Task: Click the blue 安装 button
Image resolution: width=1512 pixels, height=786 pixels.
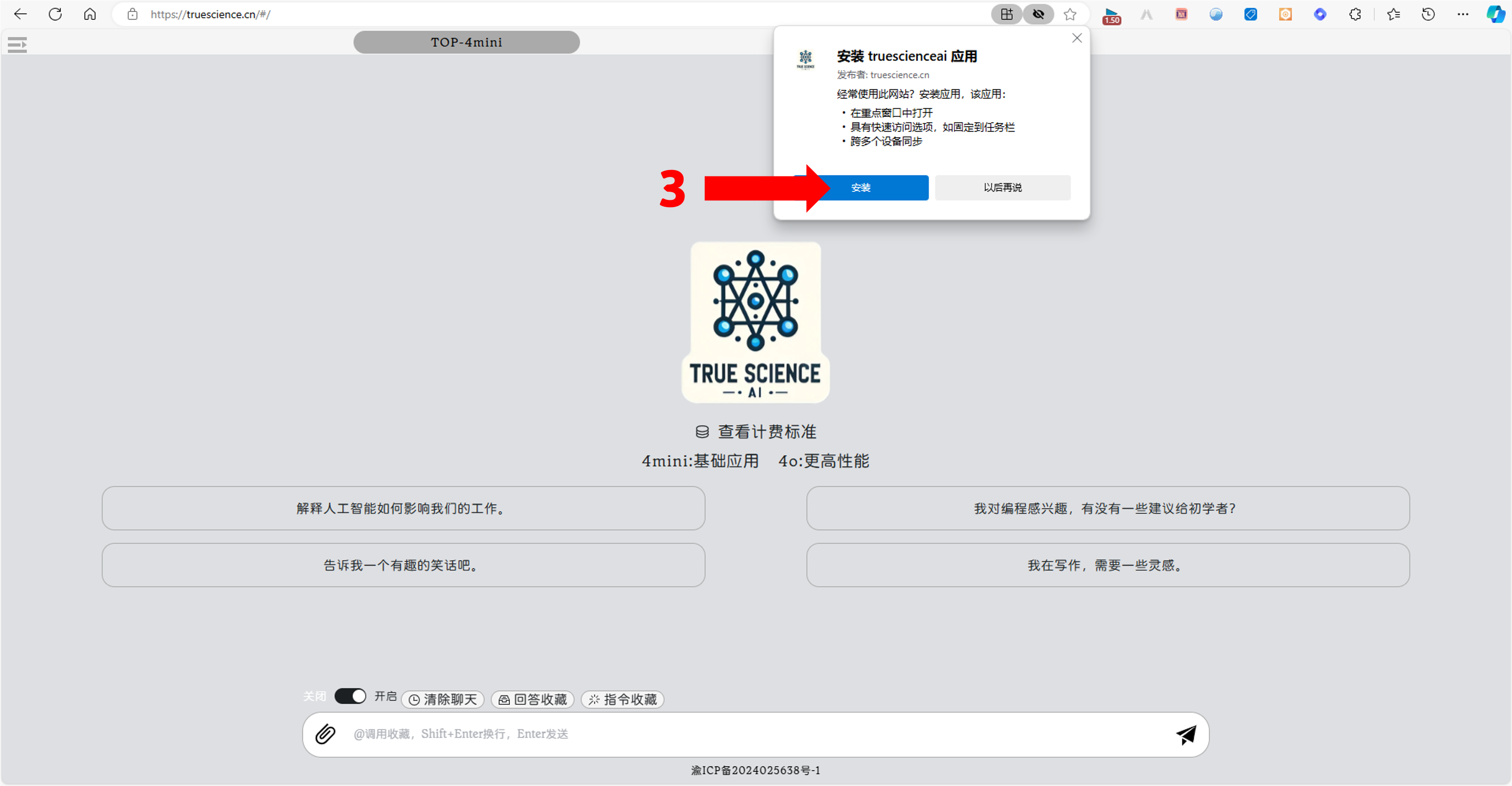Action: [861, 188]
